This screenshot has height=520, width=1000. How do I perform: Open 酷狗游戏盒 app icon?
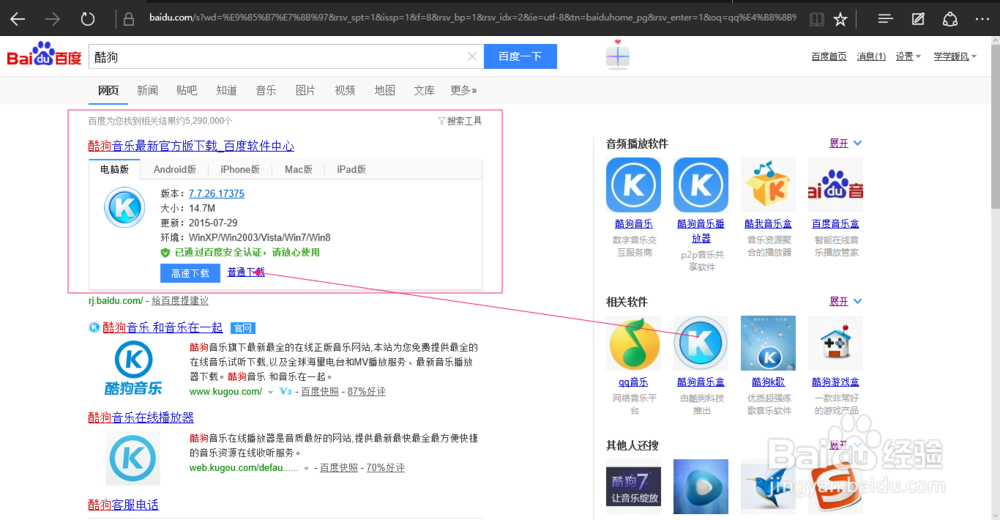point(835,343)
